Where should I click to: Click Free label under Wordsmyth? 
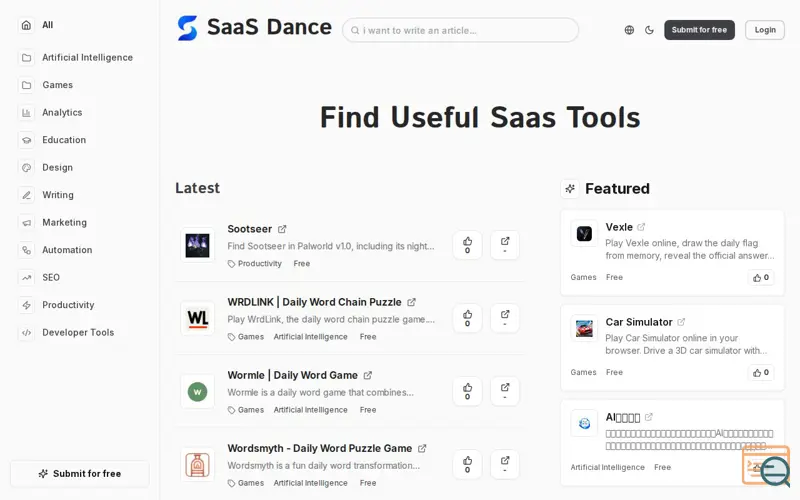pos(368,483)
